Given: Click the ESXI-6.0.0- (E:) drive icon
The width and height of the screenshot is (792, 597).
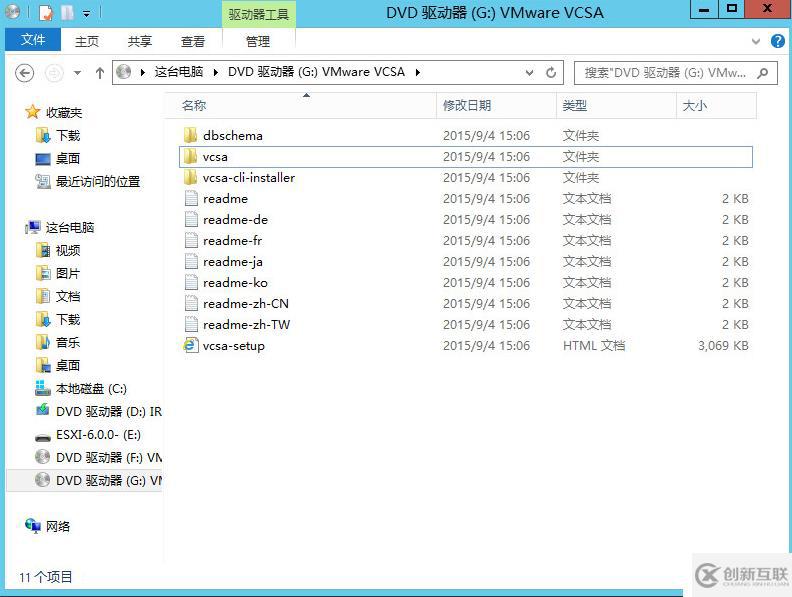Looking at the screenshot, I should coord(42,436).
